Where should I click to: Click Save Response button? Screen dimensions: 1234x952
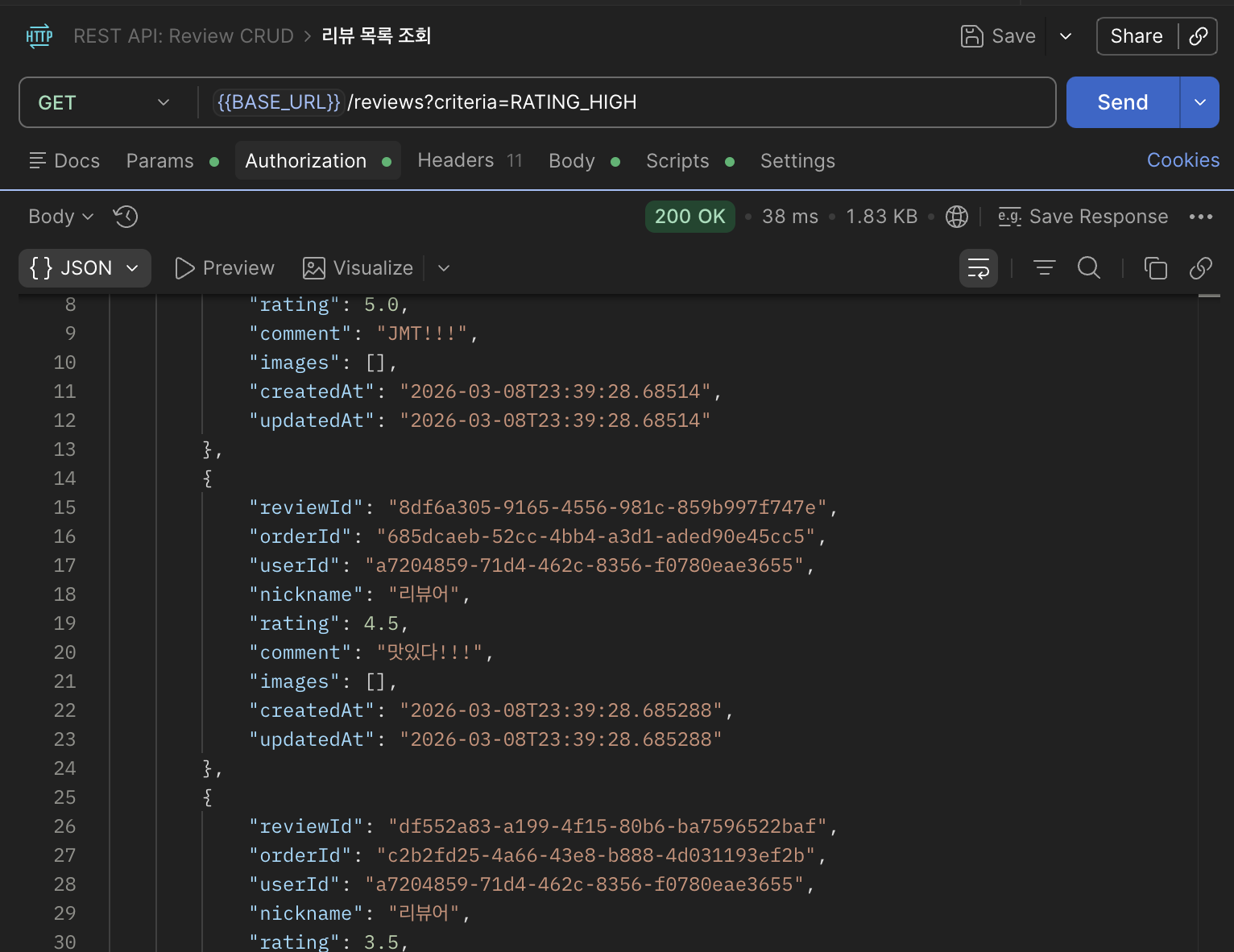click(x=1083, y=217)
